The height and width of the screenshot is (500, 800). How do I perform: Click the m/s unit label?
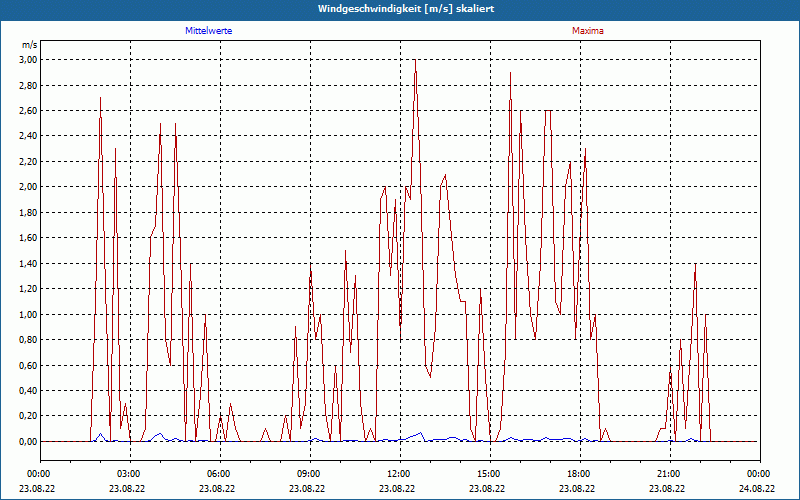click(x=30, y=45)
